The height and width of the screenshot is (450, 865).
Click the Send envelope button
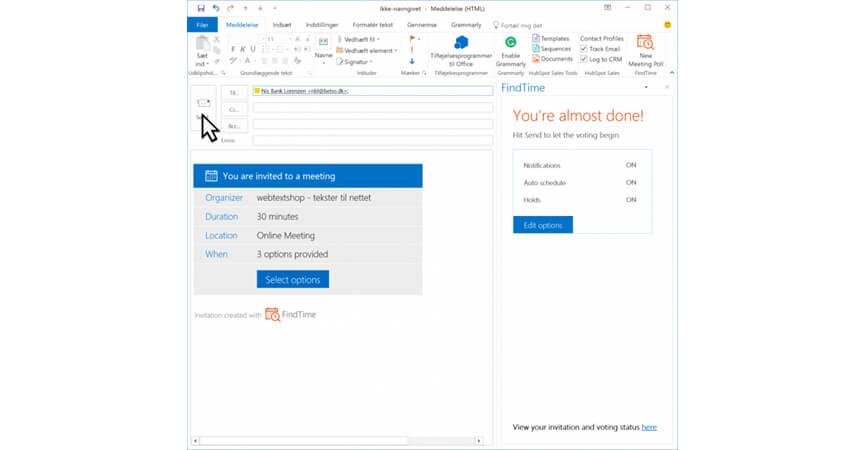pos(204,103)
